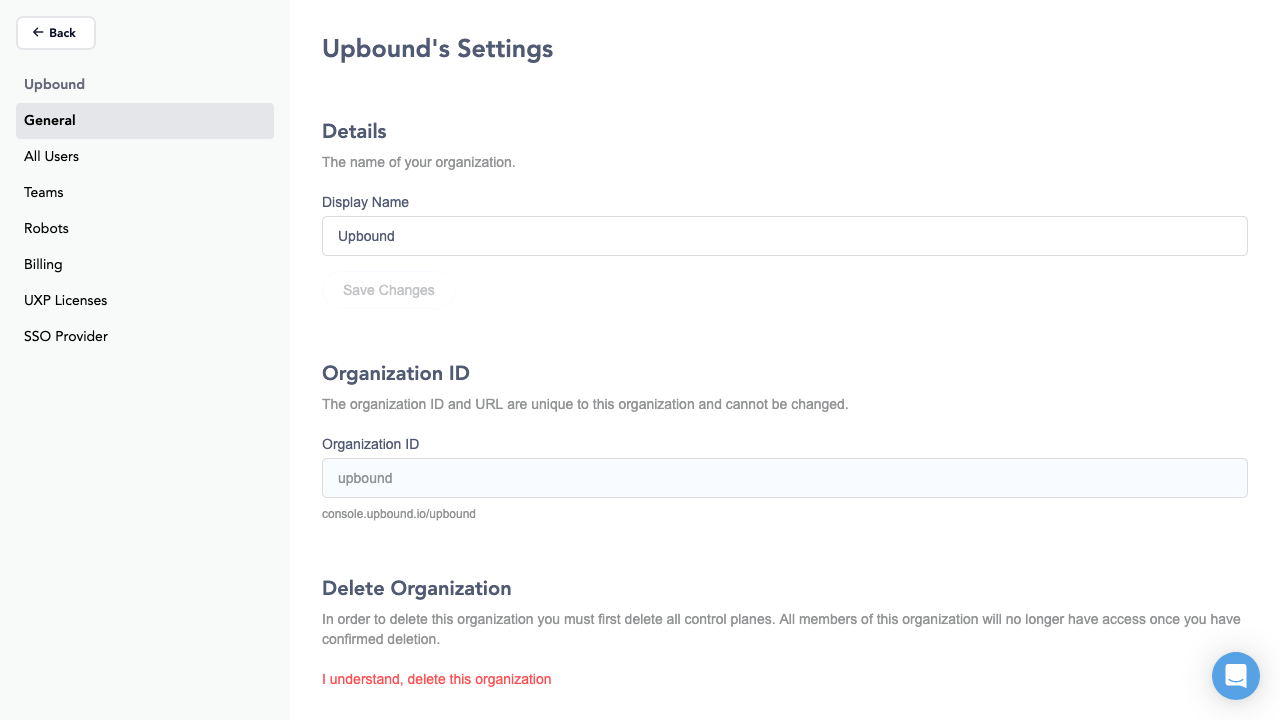
Task: Go to SSO Provider settings
Action: click(66, 336)
